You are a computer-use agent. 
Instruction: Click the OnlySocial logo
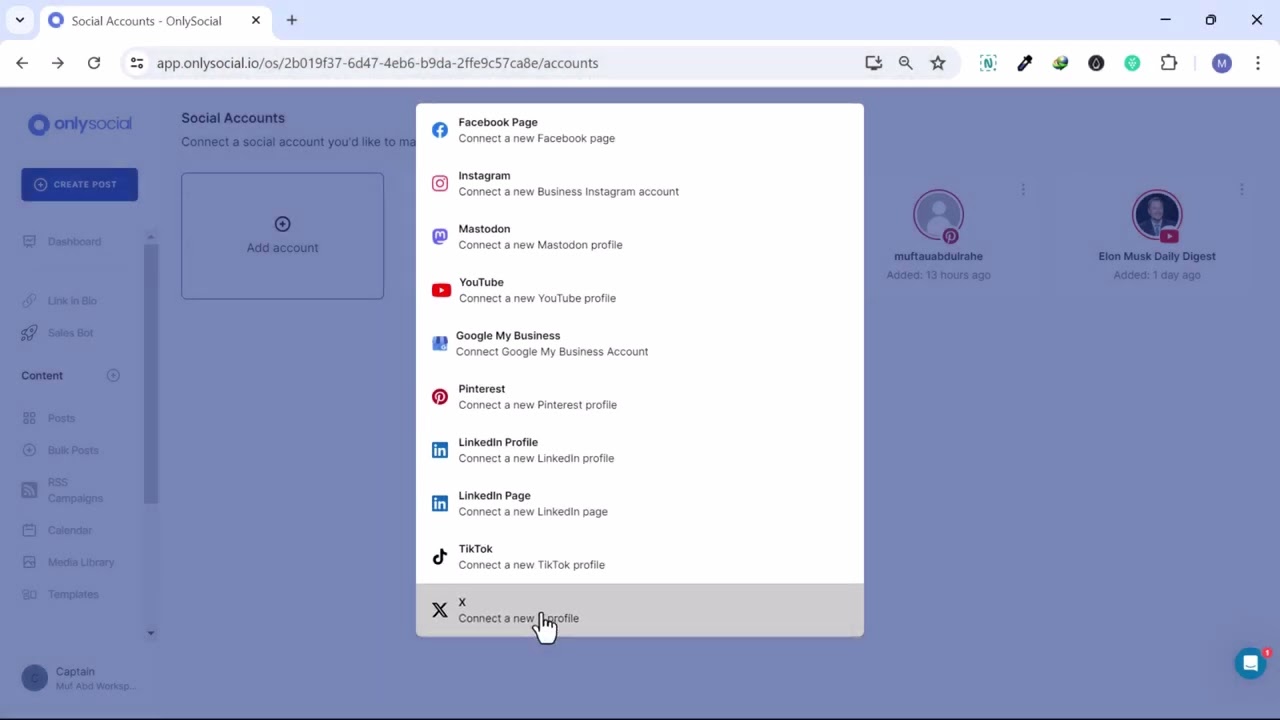click(80, 124)
